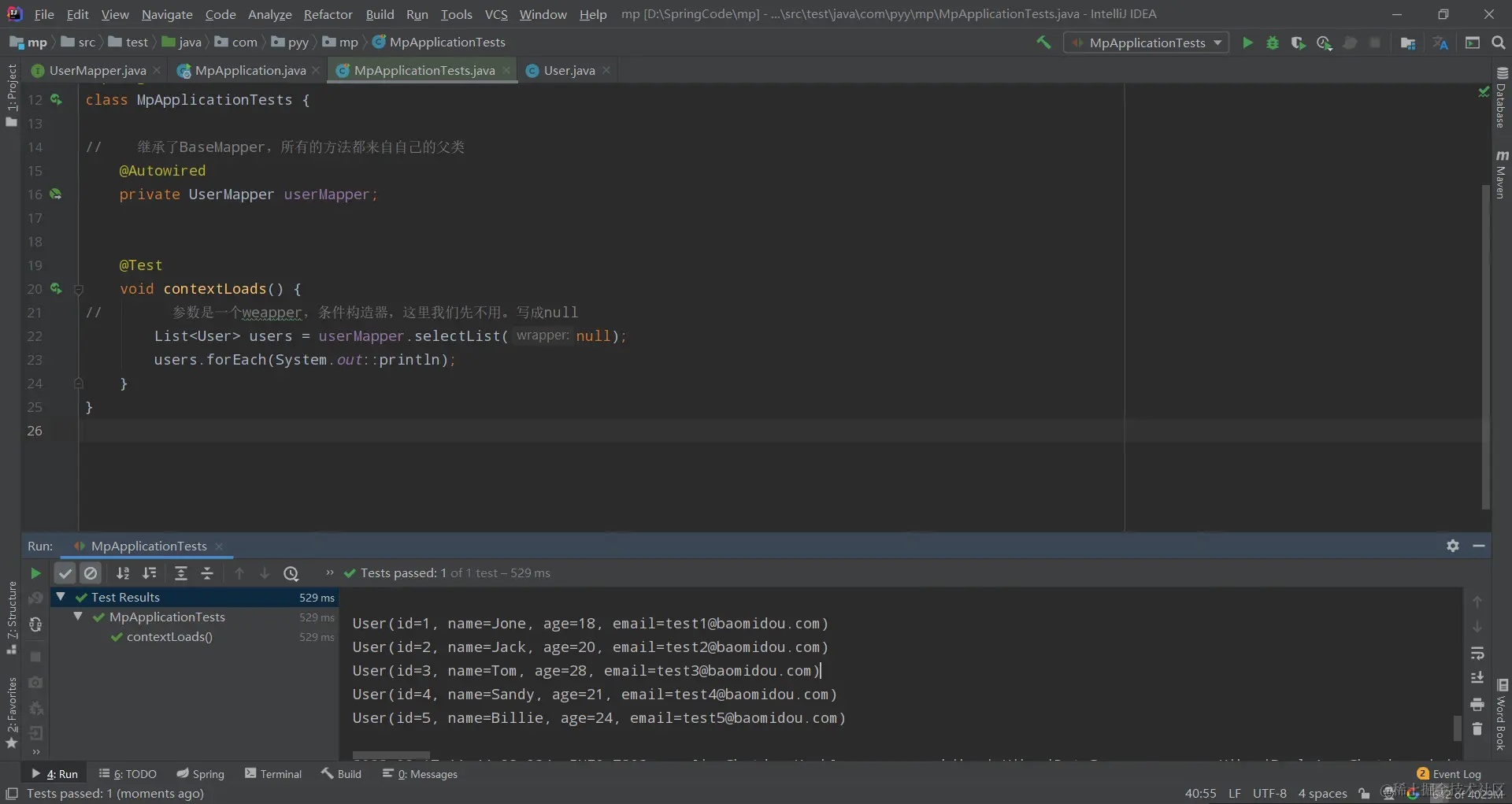Open Project Structure dialog icon
The image size is (1512, 804).
click(1408, 43)
